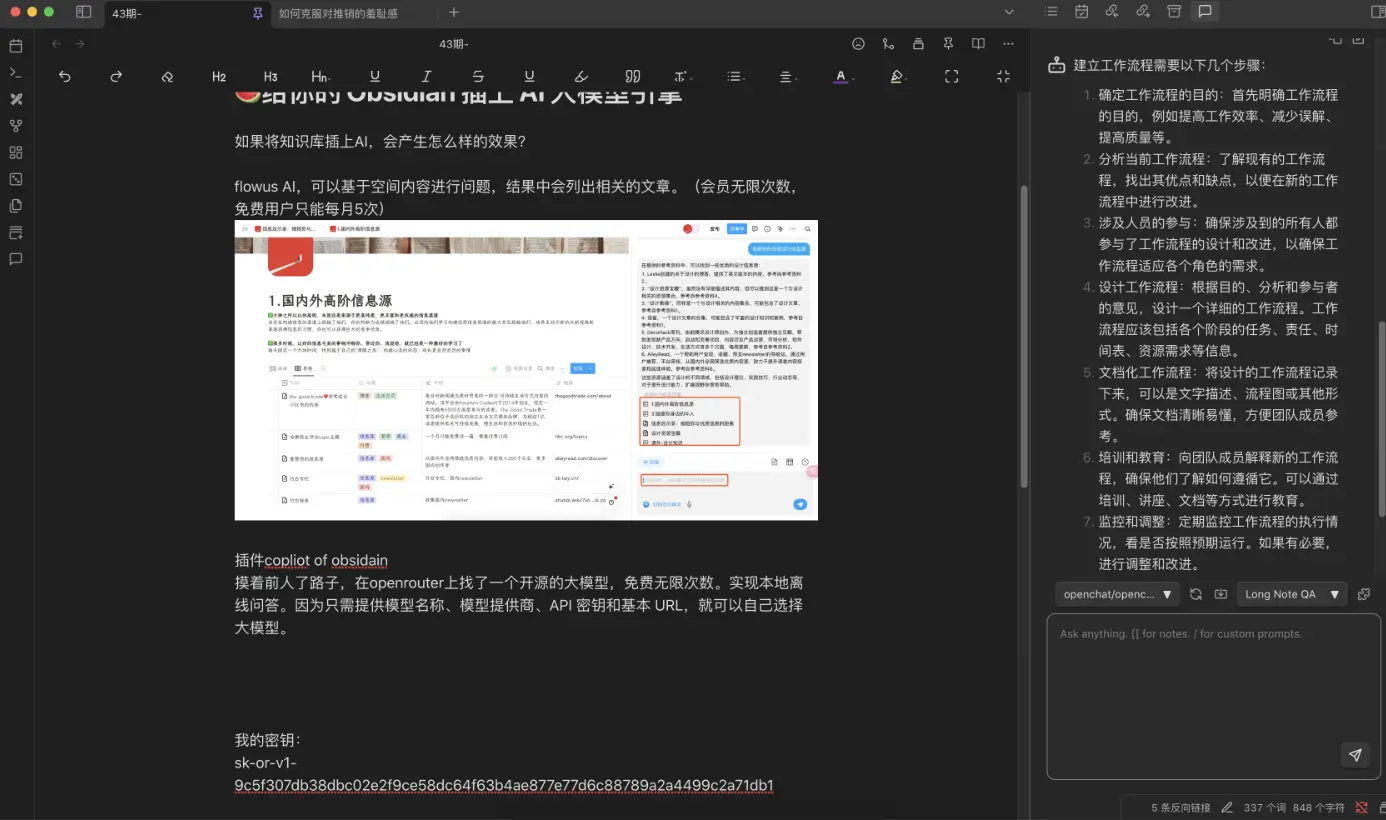Viewport: 1386px width, 820px height.
Task: Toggle fullscreen focus mode in toolbar
Action: (x=952, y=77)
